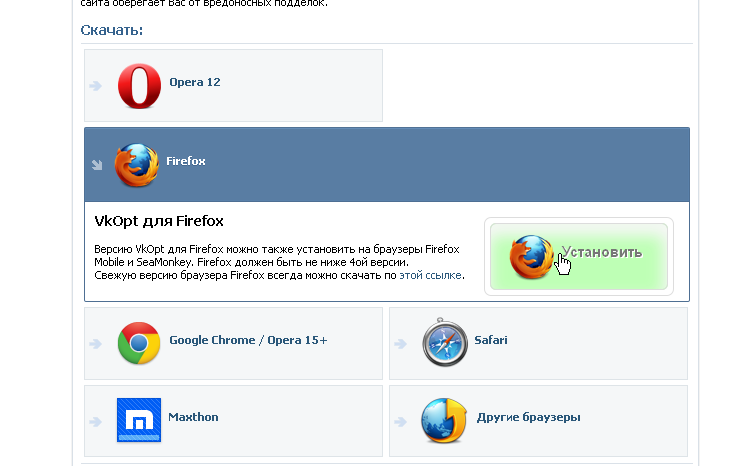
Task: Expand the Safari section arrow
Action: [401, 343]
